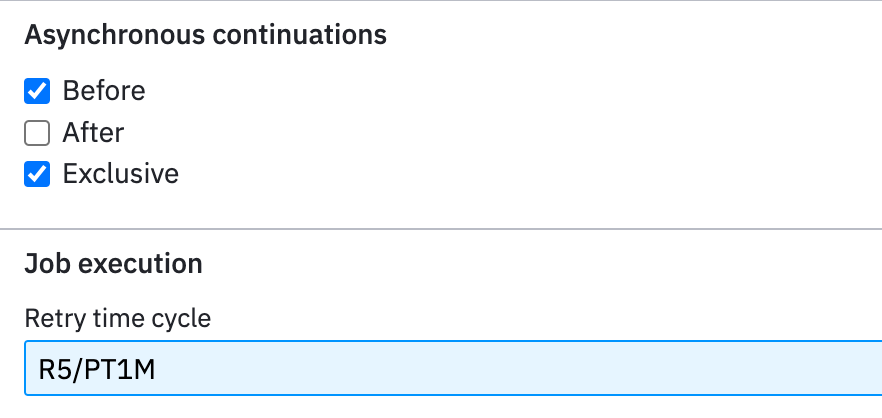
Task: Click the word "cycle" in the field label
Action: [x=181, y=320]
